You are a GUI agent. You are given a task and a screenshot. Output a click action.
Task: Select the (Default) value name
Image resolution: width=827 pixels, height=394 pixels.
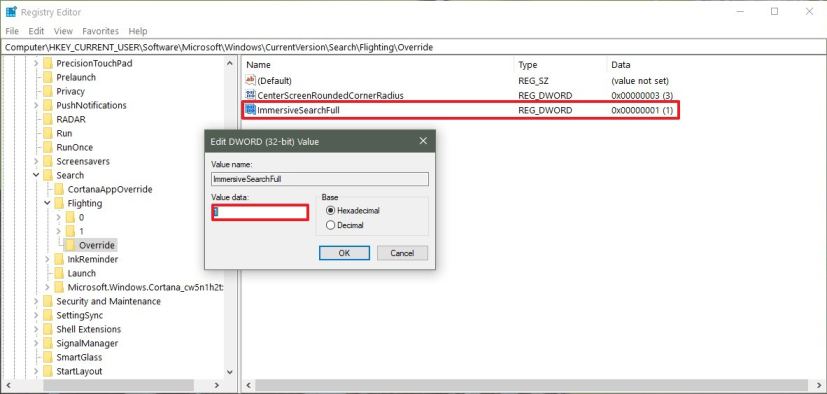coord(274,80)
